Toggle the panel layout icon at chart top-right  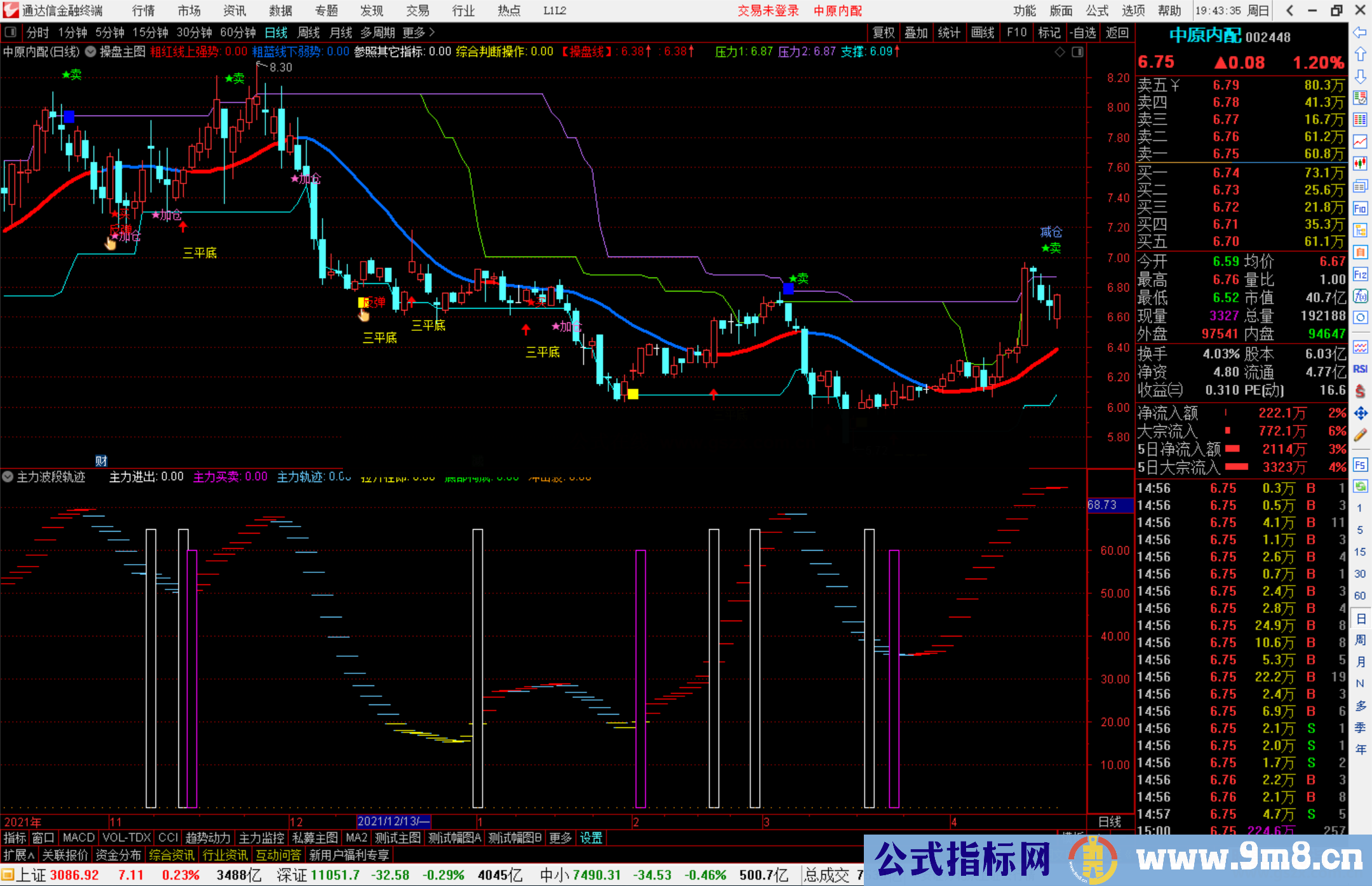coord(1077,52)
